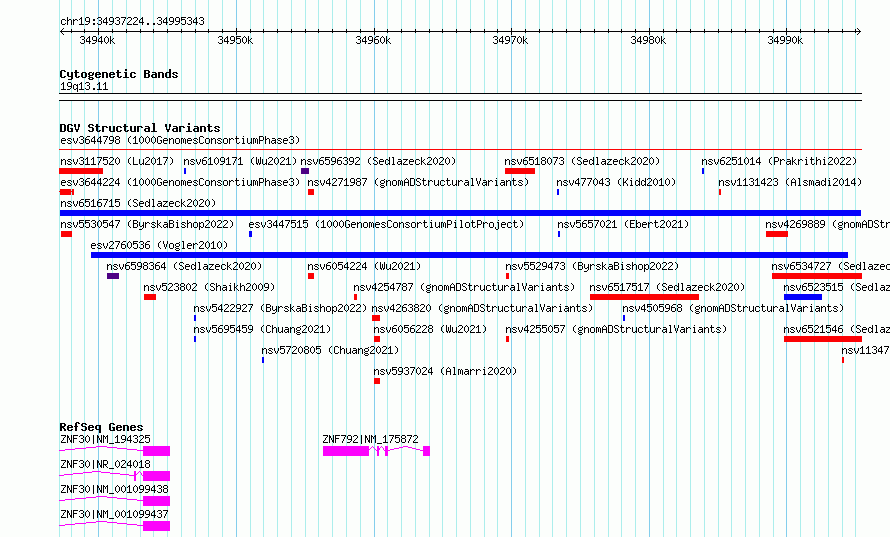Viewport: 890px width, 537px height.
Task: Select the red glyph under nsv523802
Action: coord(150,297)
